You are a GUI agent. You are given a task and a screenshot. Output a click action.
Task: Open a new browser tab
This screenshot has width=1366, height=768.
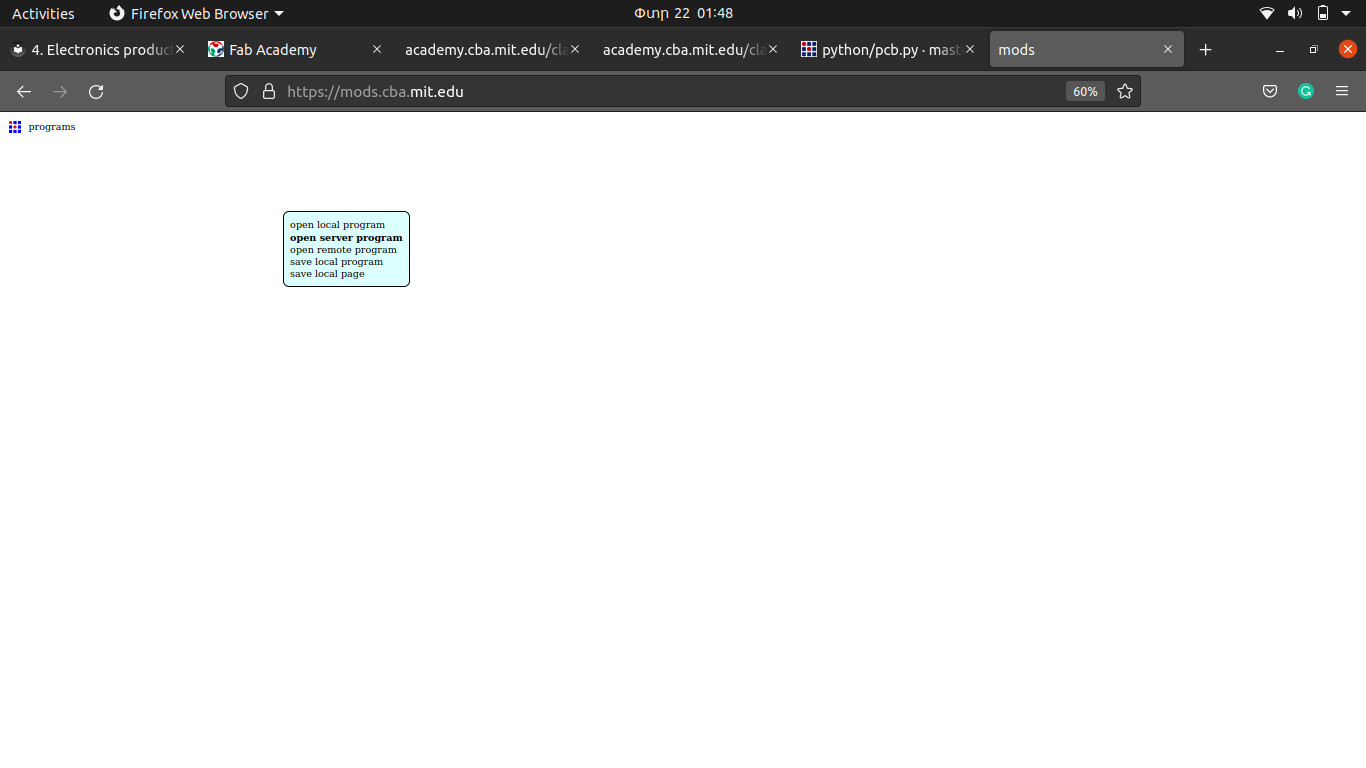(1205, 50)
